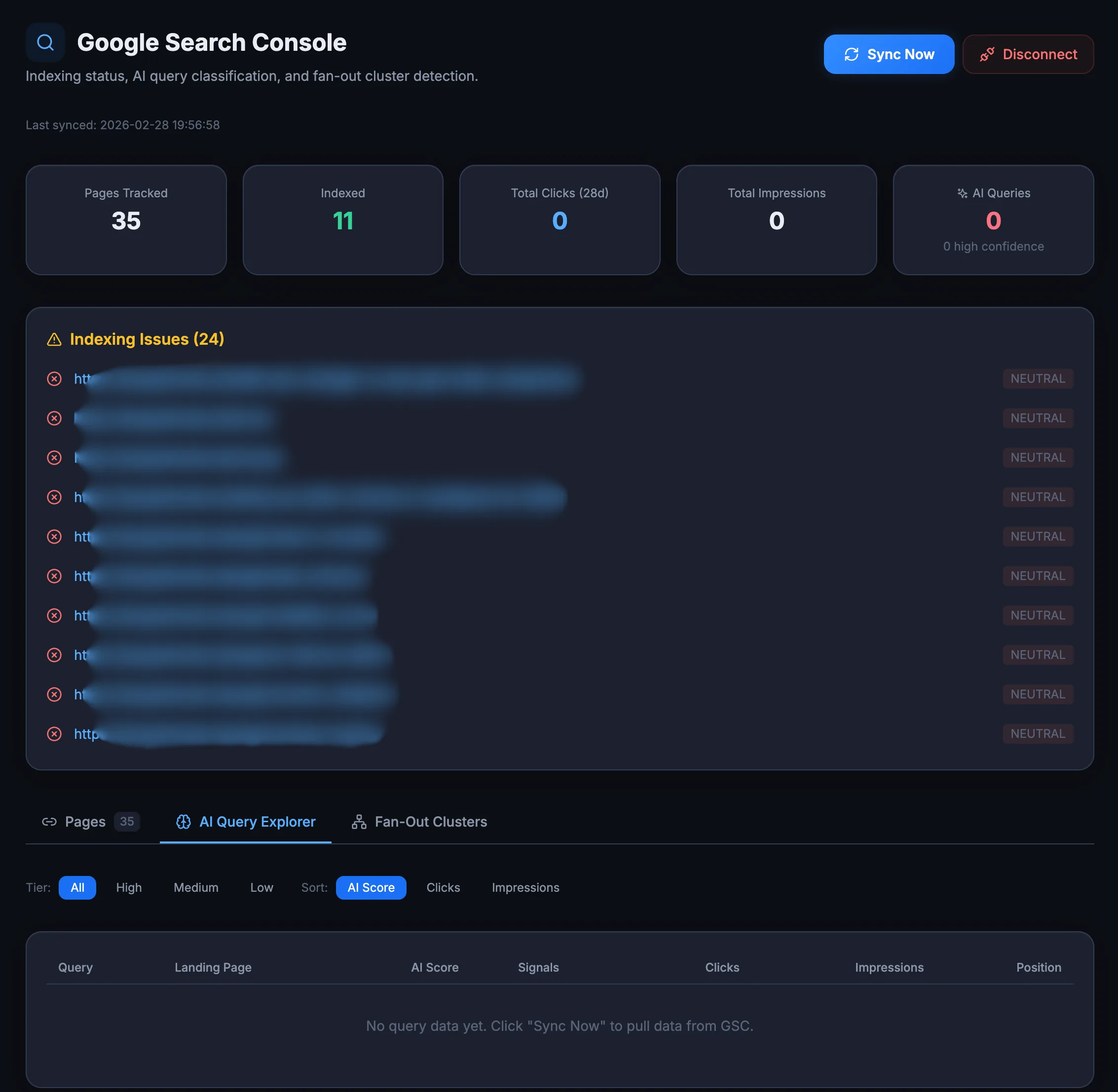Switch to the Pages tab
Image resolution: width=1118 pixels, height=1092 pixels.
[85, 822]
